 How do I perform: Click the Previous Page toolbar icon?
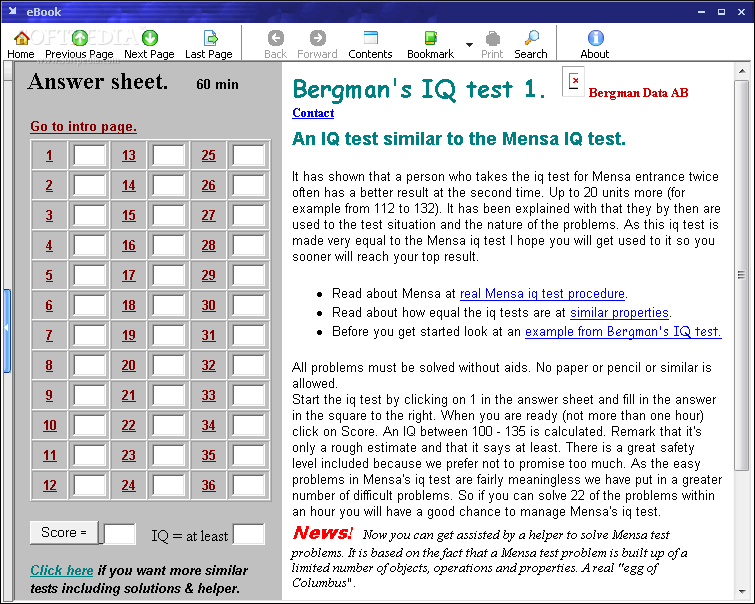tap(79, 38)
